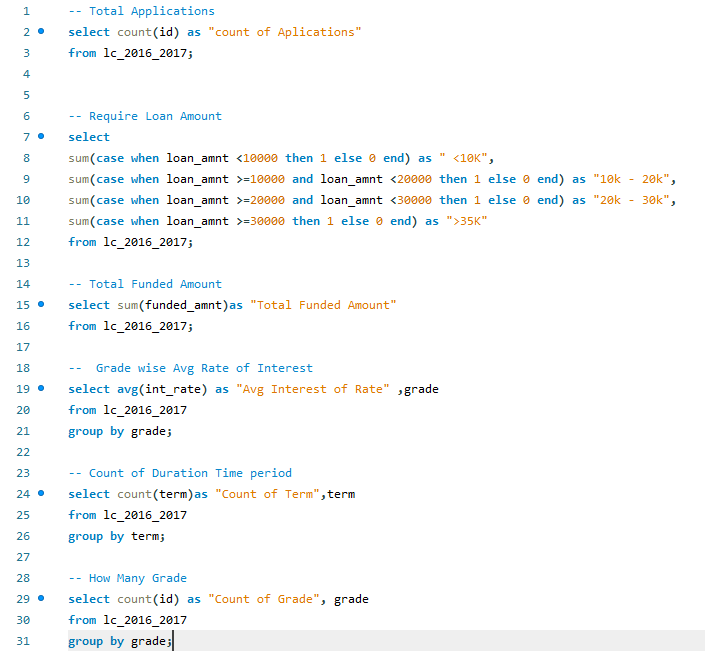
Task: Click the blue marker dot at line 29
Action: coord(41,599)
